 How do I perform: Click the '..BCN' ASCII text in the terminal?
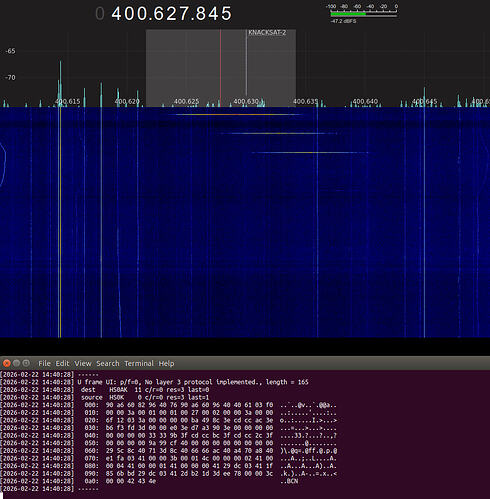coord(289,482)
